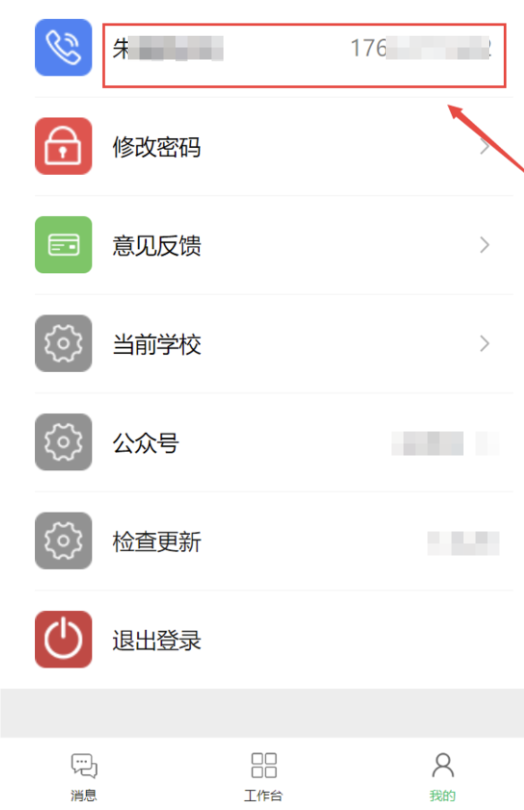The width and height of the screenshot is (524, 810).
Task: Expand the 当前学校 chevron arrow
Action: click(484, 344)
